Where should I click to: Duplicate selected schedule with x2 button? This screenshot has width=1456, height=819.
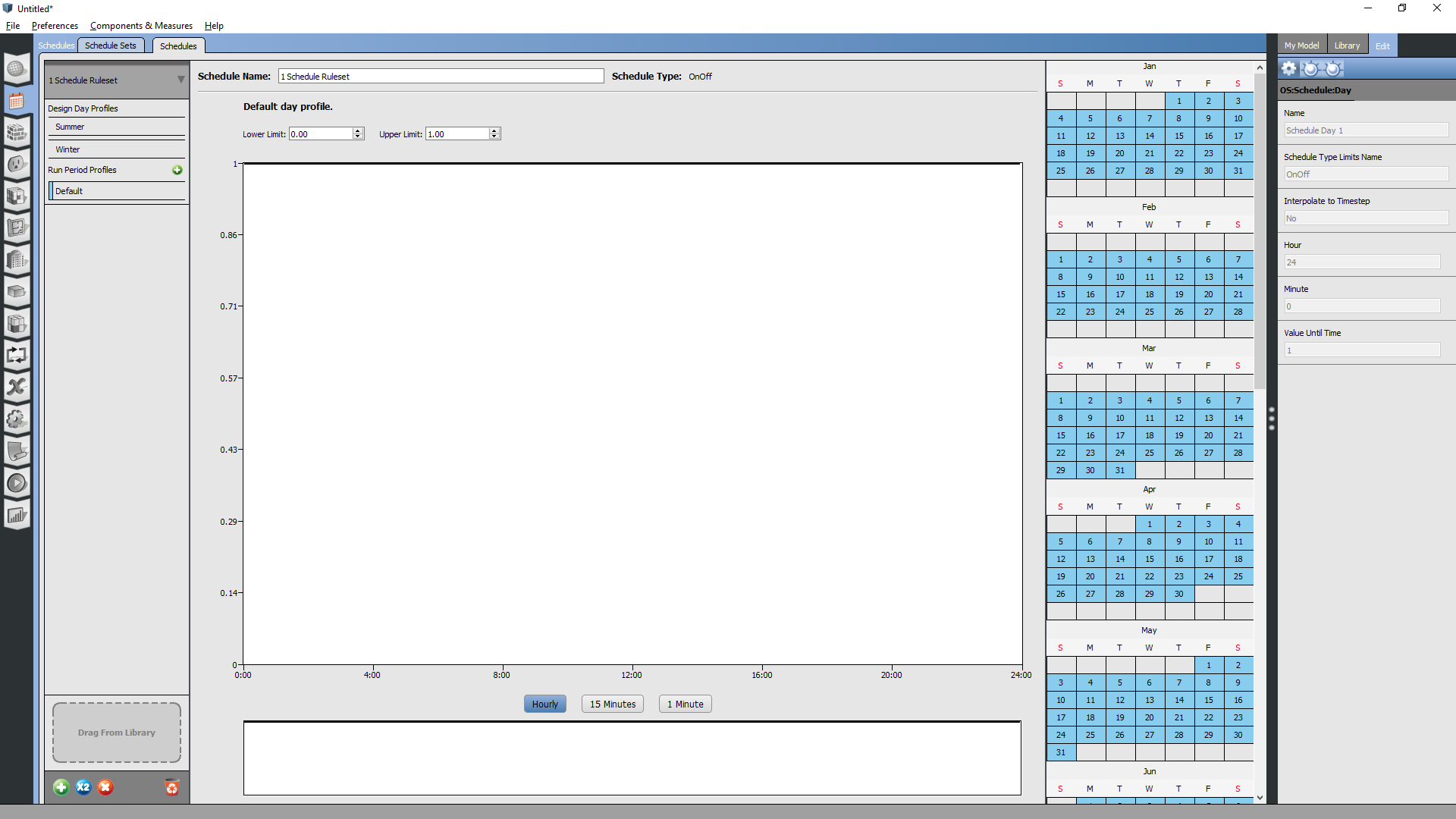coord(83,787)
